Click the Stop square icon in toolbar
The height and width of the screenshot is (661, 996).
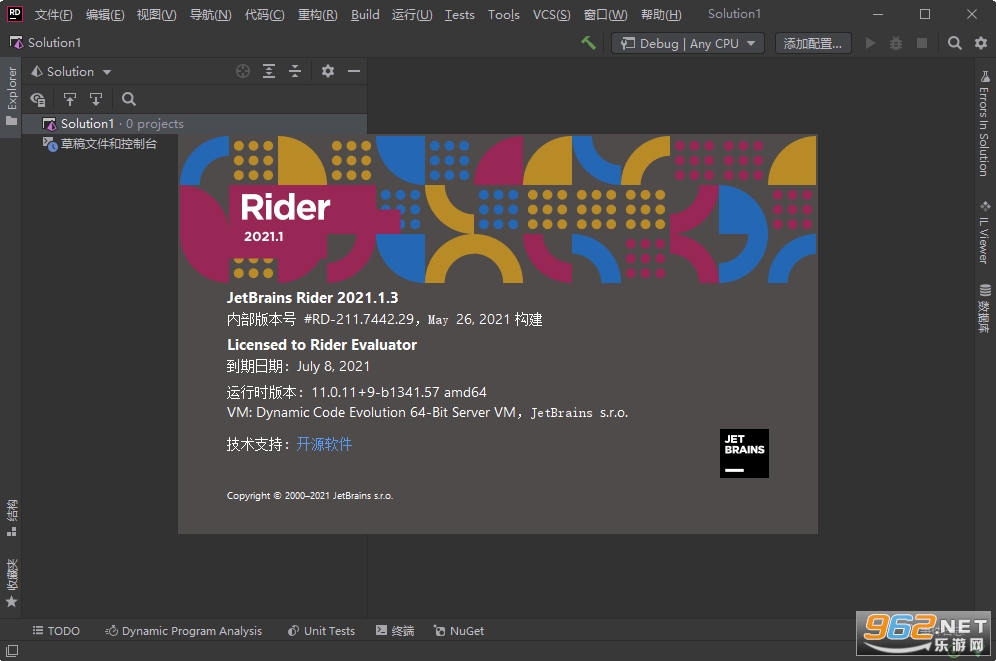[922, 43]
